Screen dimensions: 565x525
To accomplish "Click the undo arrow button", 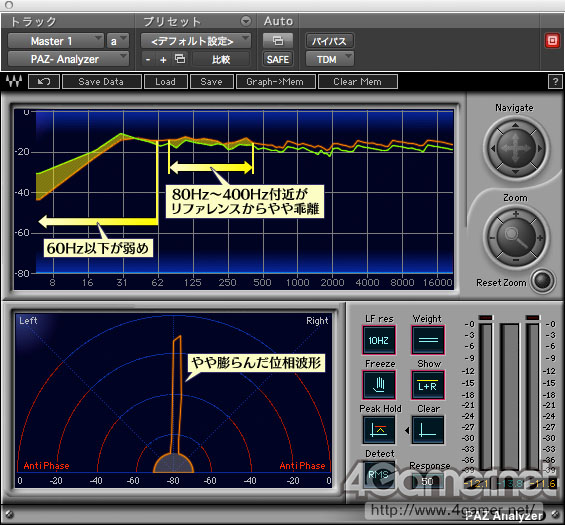I will pyautogui.click(x=44, y=81).
